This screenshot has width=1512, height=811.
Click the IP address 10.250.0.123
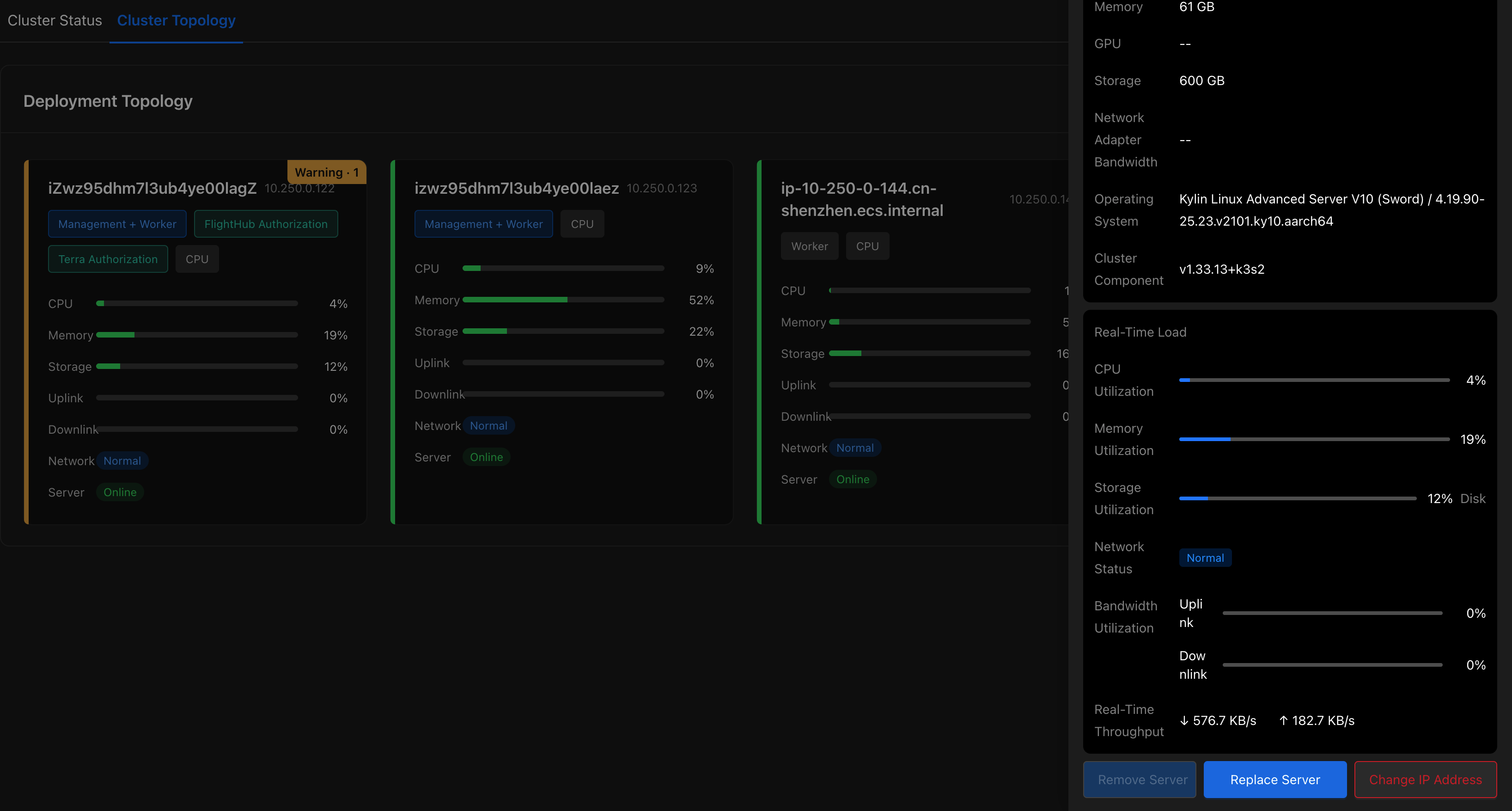662,188
